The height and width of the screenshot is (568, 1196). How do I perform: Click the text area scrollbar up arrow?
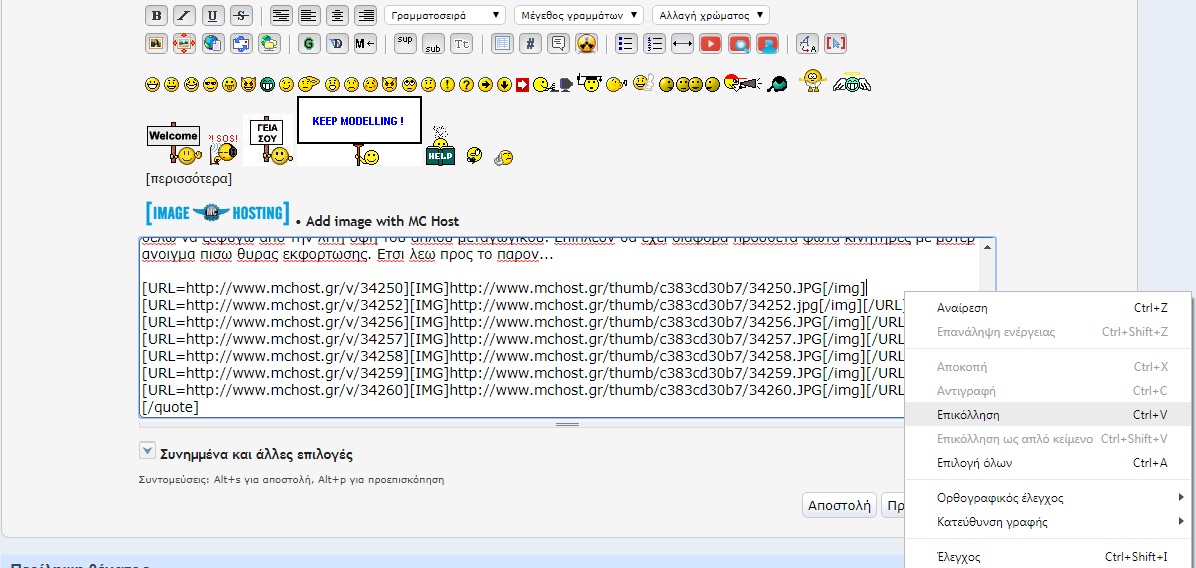(x=987, y=247)
